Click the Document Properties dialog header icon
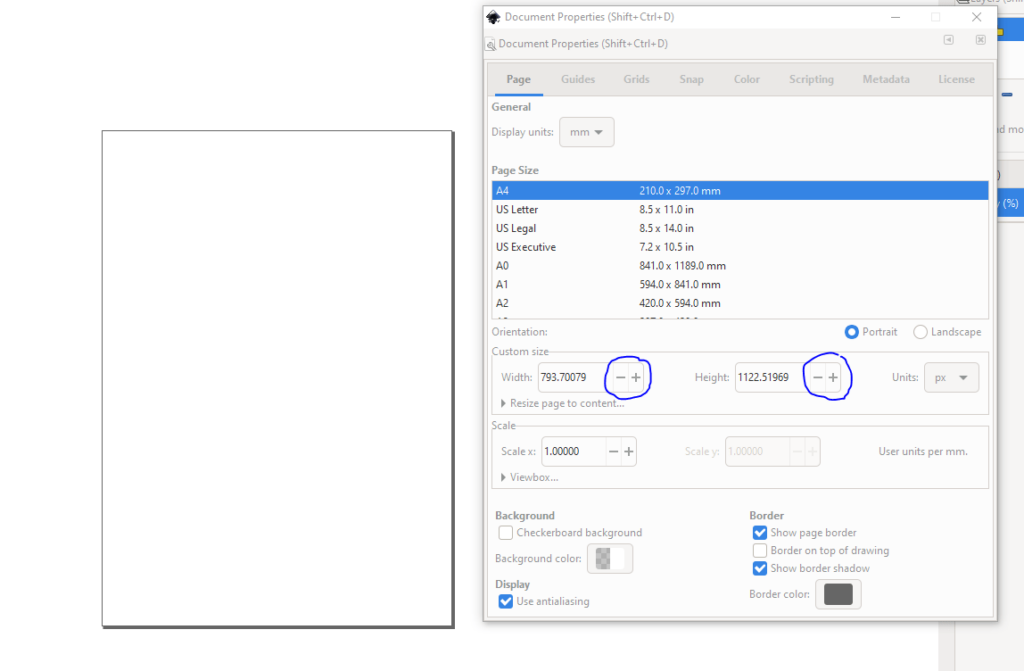This screenshot has height=671, width=1024. pyautogui.click(x=491, y=44)
